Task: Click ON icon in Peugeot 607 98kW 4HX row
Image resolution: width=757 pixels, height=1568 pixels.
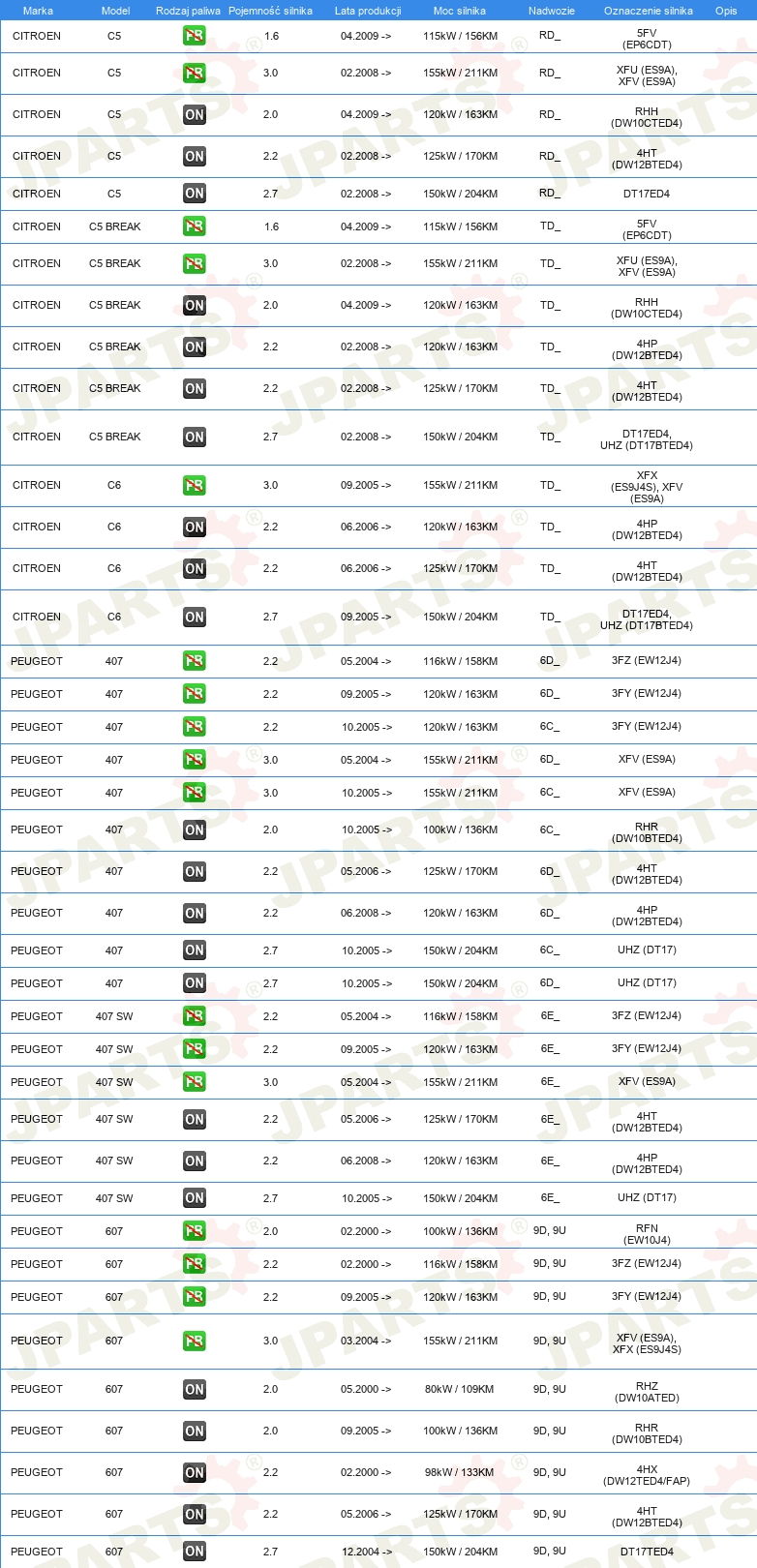Action: [x=194, y=1472]
